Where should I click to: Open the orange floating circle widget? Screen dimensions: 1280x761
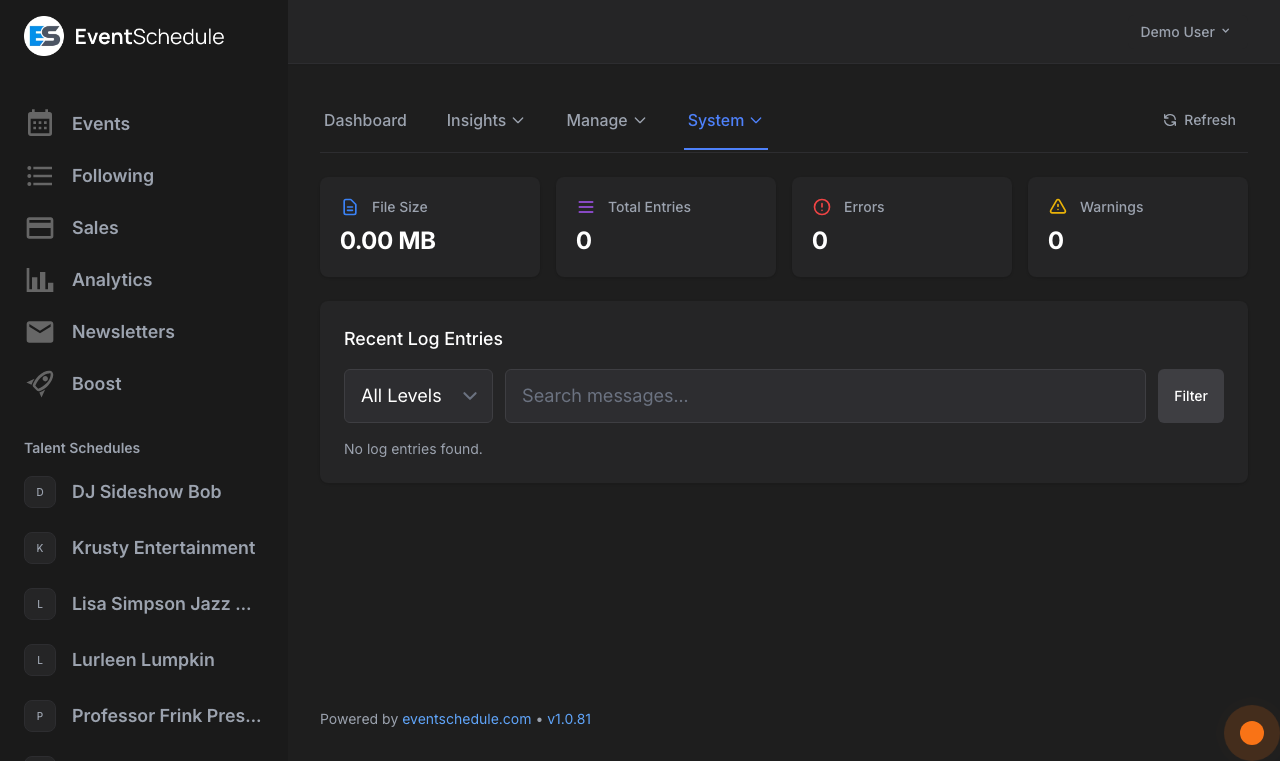[x=1252, y=733]
